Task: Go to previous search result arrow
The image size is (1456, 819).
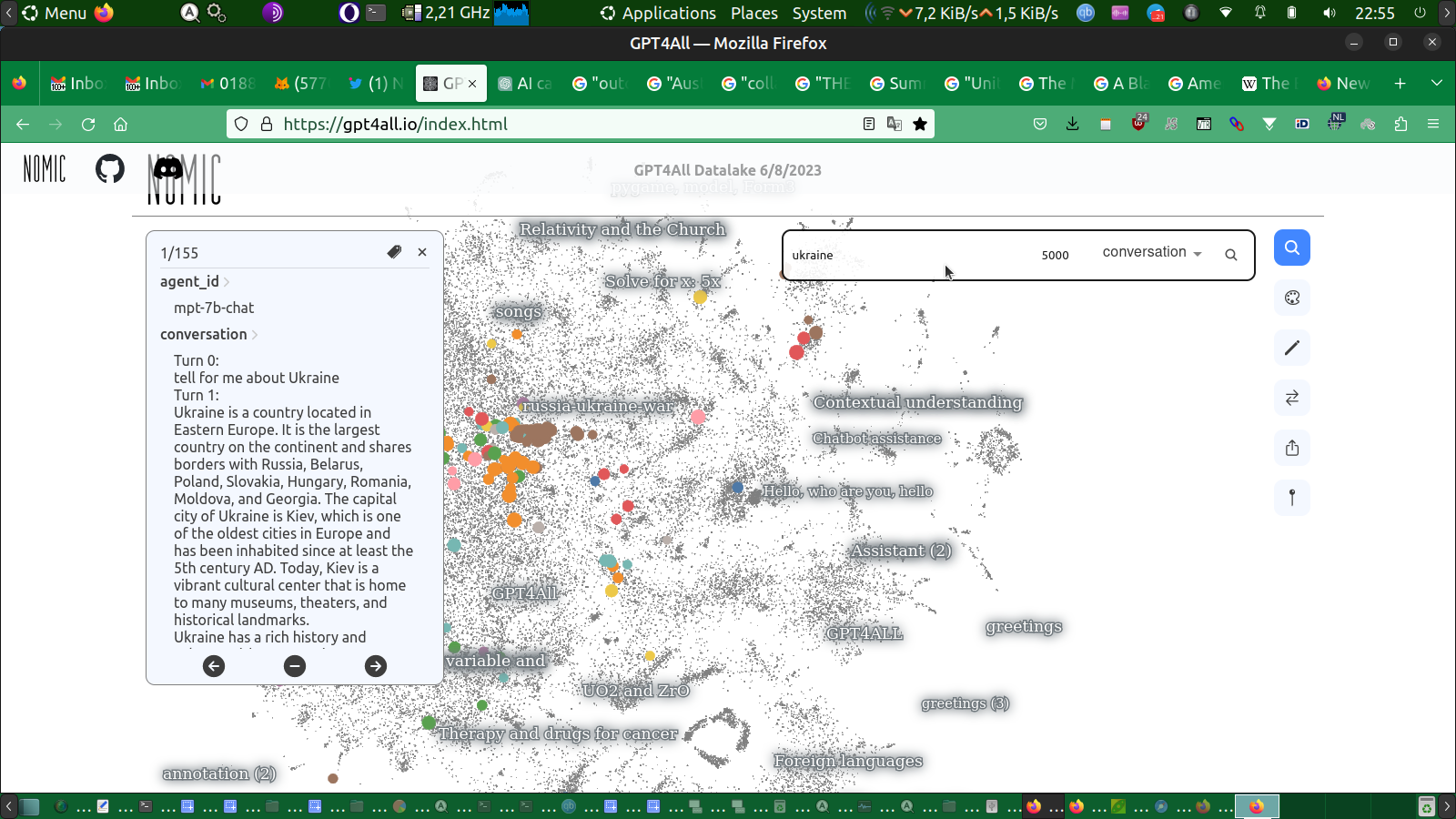Action: [x=214, y=666]
